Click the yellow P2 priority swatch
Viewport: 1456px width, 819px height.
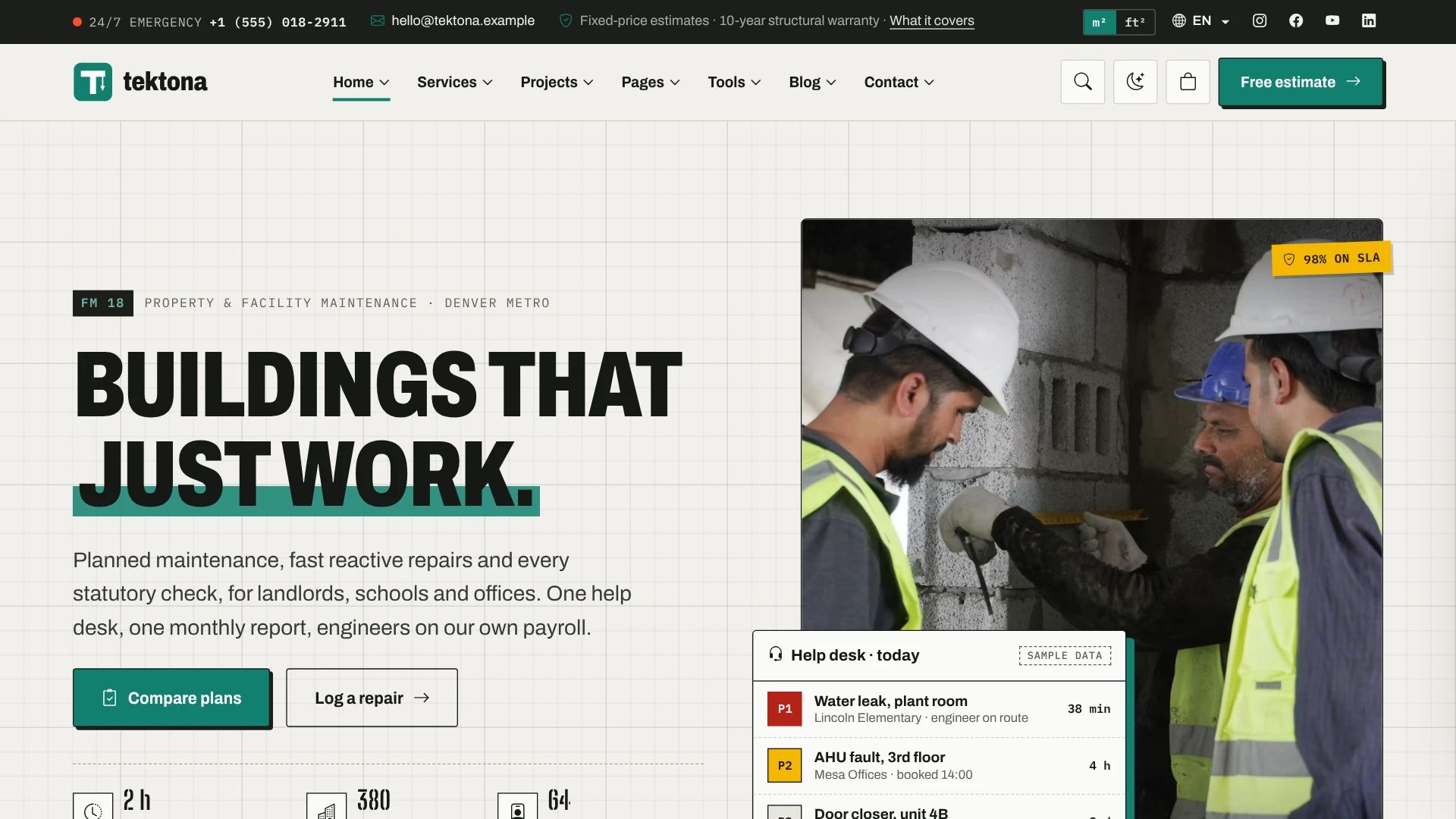[784, 766]
